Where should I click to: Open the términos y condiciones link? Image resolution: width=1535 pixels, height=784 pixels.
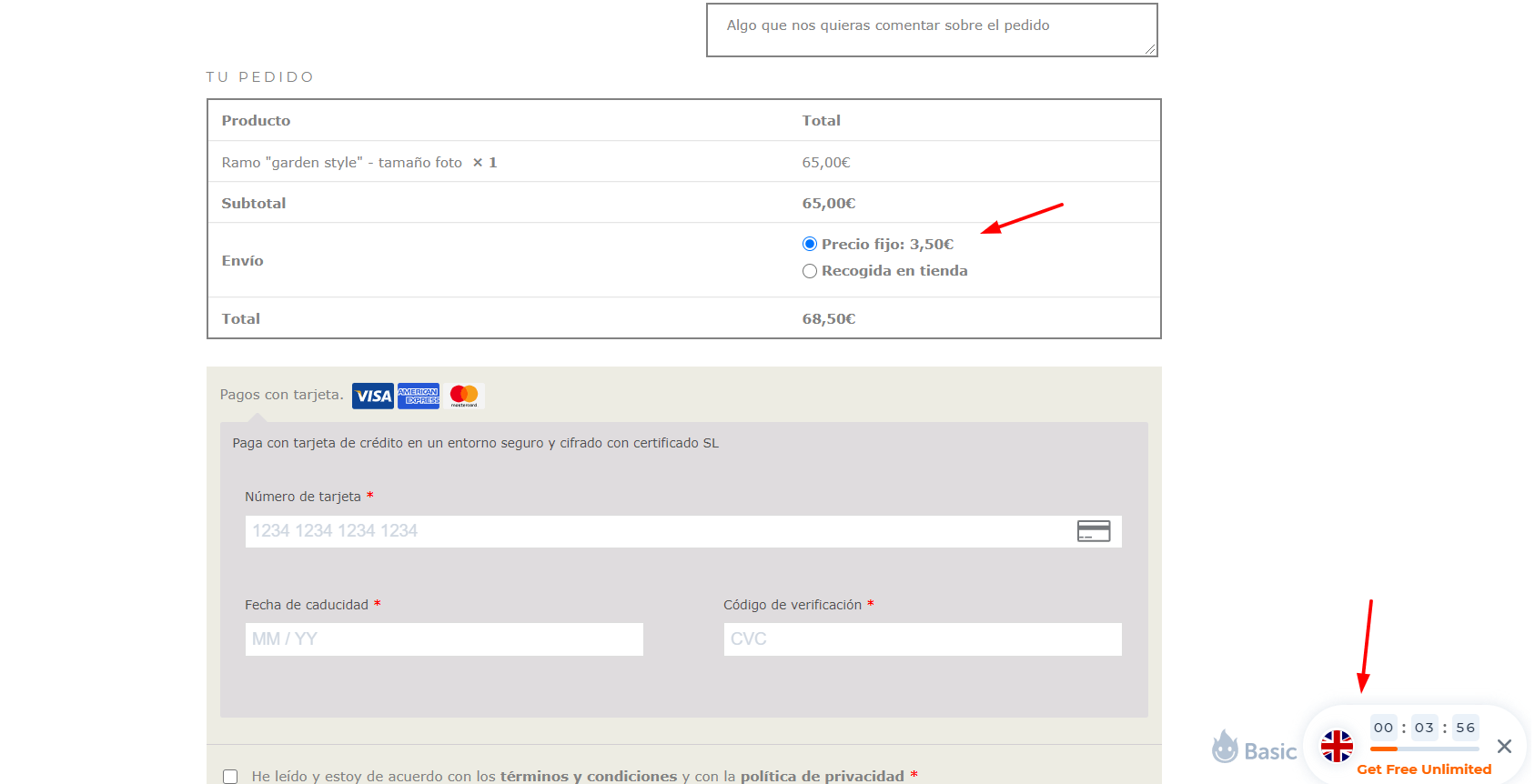[589, 776]
